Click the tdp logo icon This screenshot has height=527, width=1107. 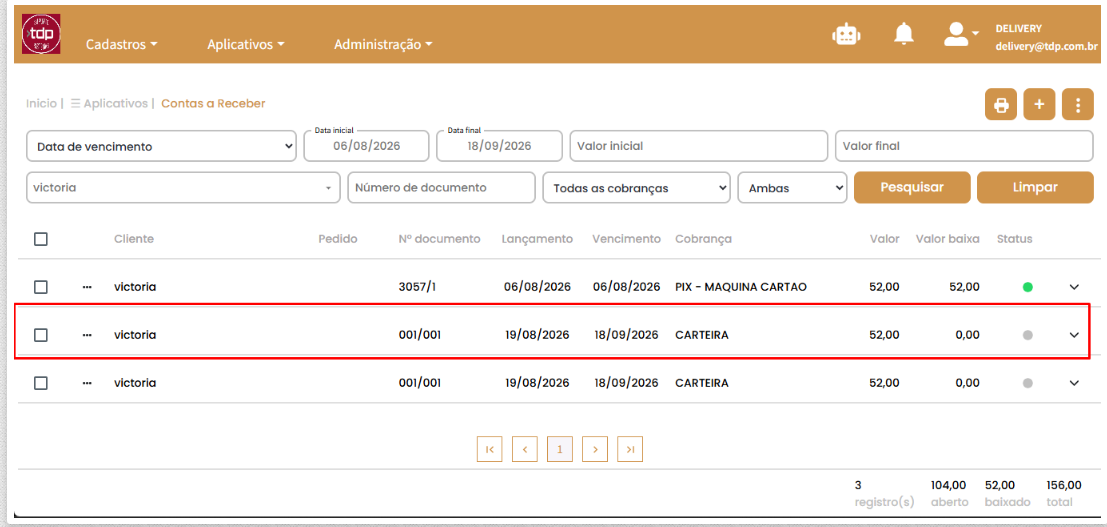click(41, 34)
